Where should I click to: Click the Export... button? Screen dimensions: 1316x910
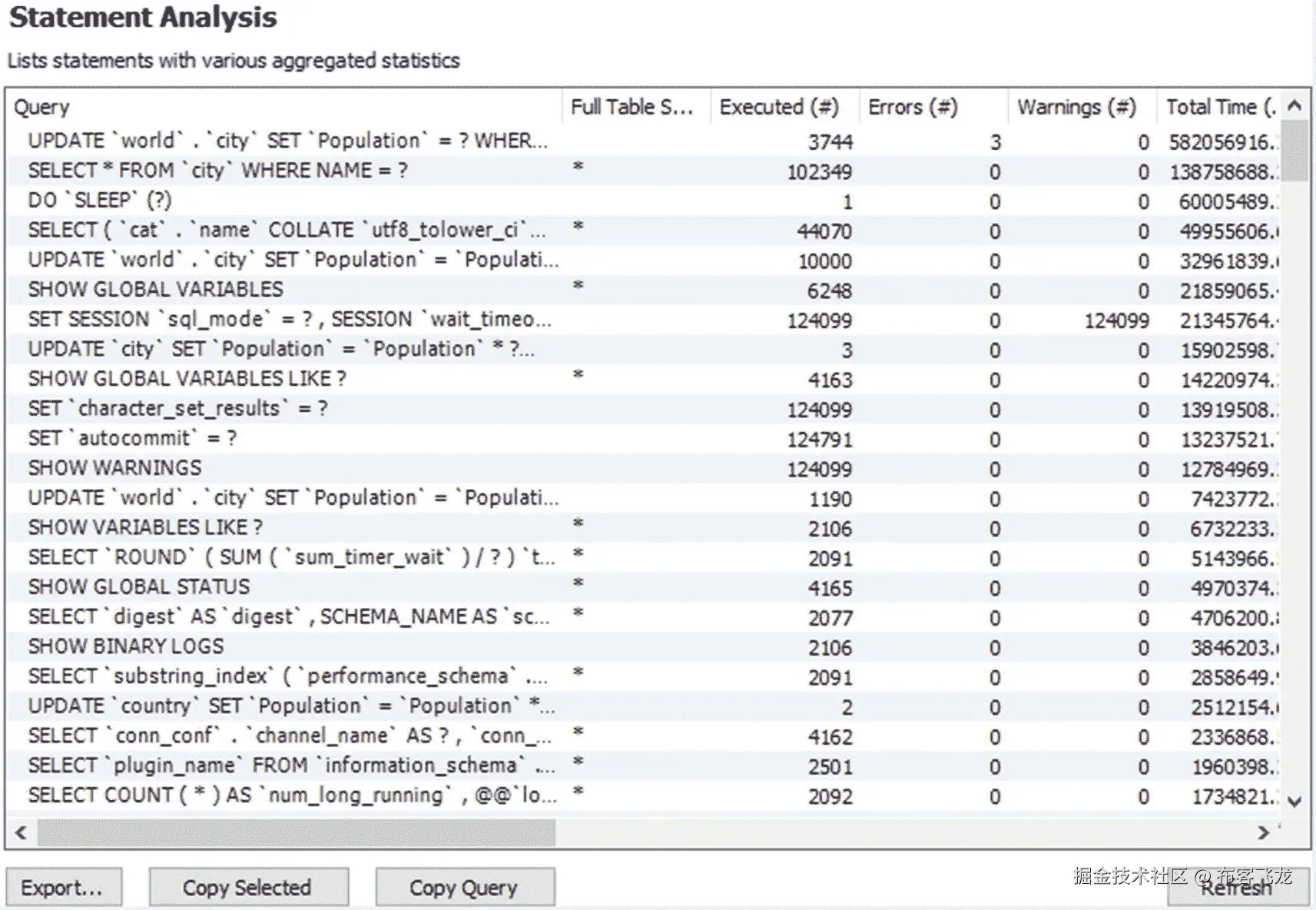click(64, 888)
